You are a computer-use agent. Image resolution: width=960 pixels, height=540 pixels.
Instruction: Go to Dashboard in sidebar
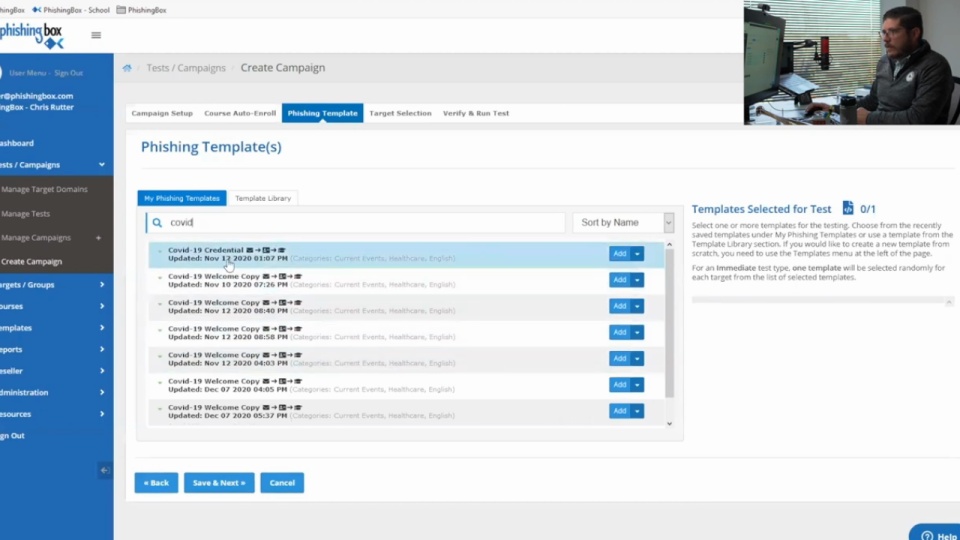pyautogui.click(x=17, y=143)
